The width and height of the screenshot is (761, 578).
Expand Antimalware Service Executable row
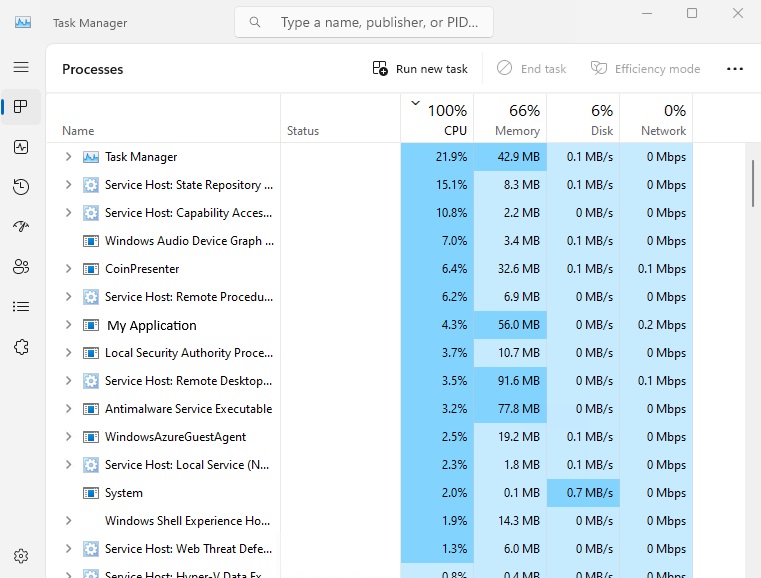tap(68, 409)
